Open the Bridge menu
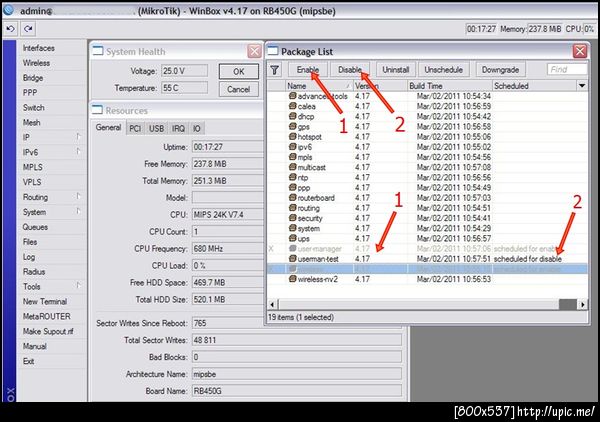 [x=33, y=78]
